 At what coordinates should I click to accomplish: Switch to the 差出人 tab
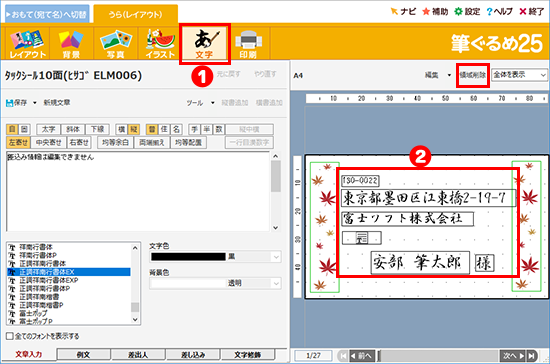click(138, 355)
